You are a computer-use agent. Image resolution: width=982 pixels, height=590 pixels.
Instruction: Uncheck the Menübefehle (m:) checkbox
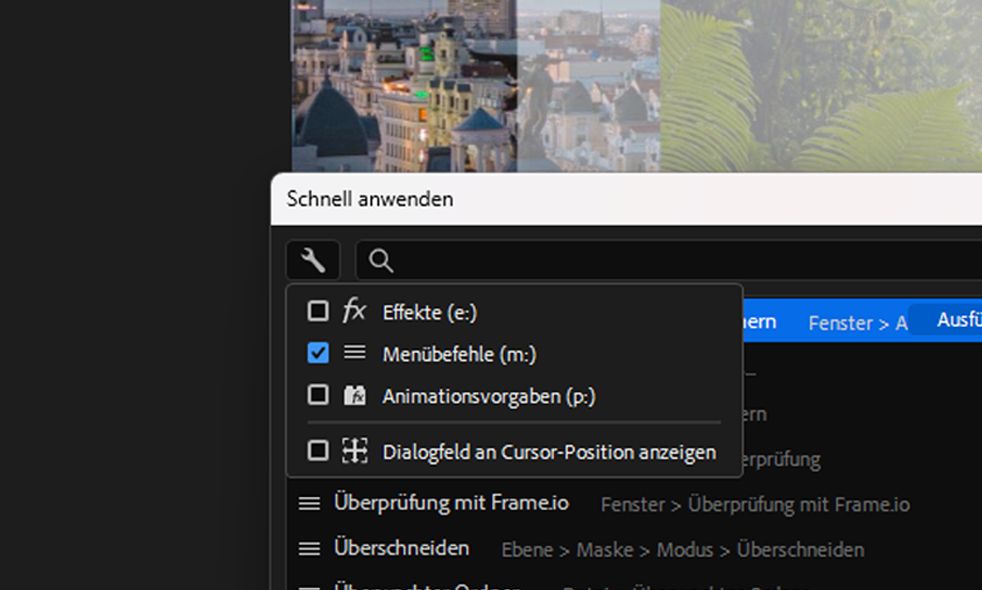(318, 353)
